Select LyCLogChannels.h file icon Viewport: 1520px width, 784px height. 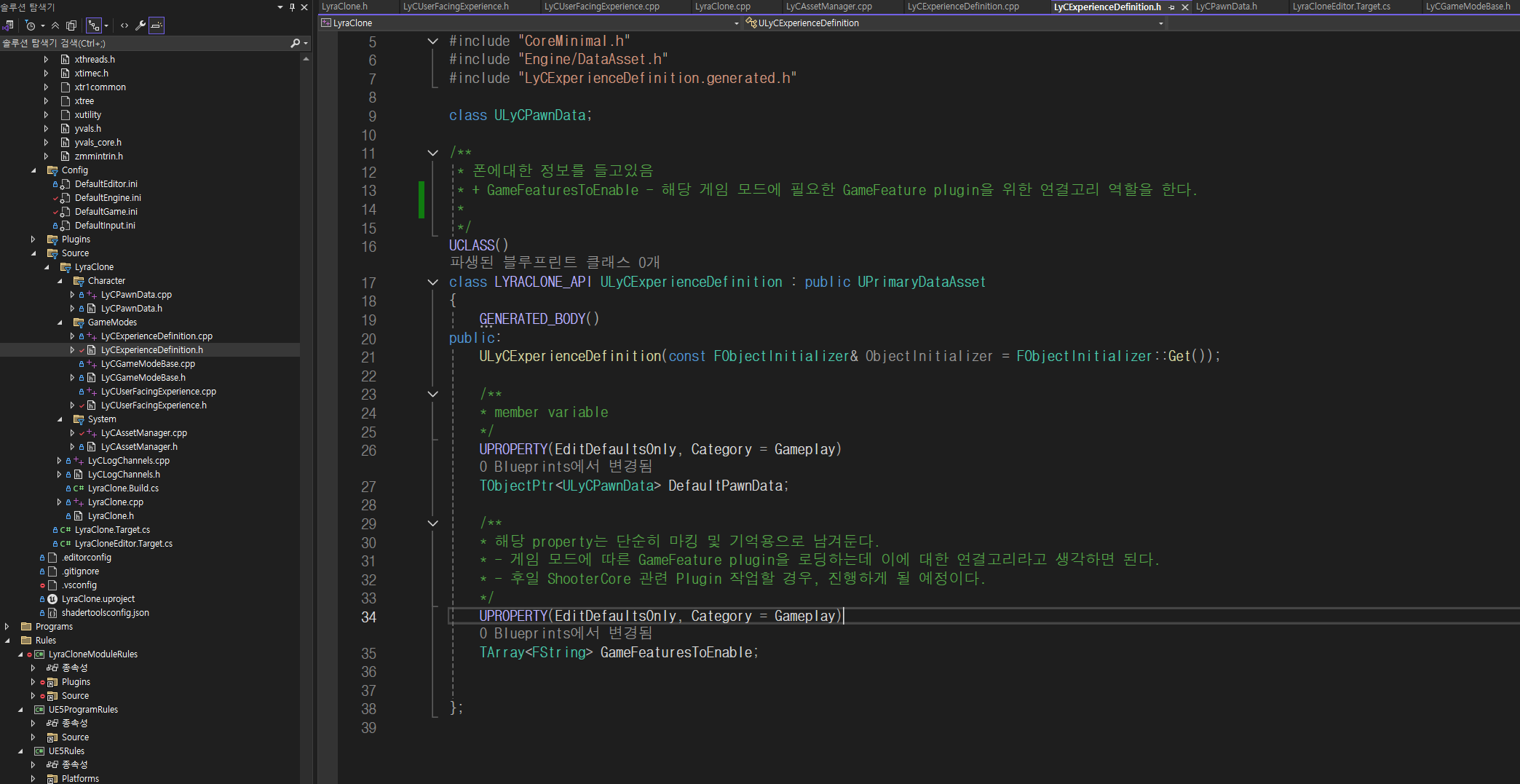79,475
